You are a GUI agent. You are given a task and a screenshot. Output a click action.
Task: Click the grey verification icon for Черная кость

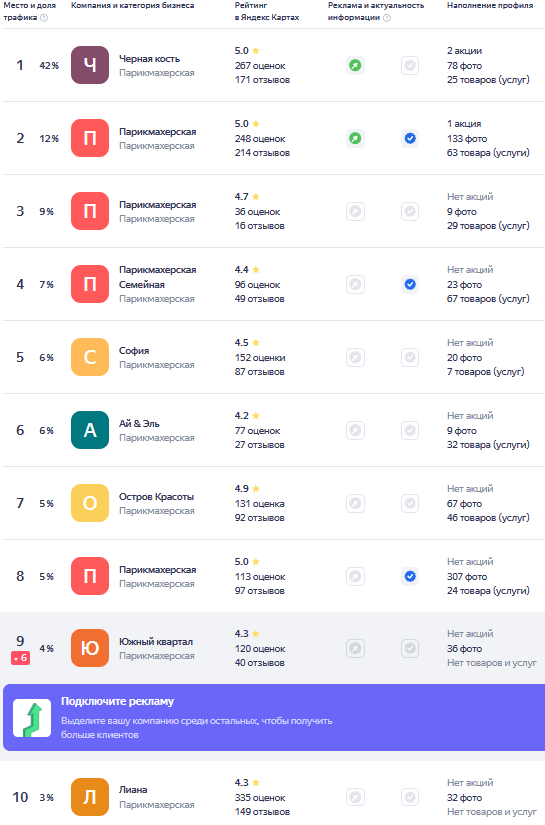(410, 66)
